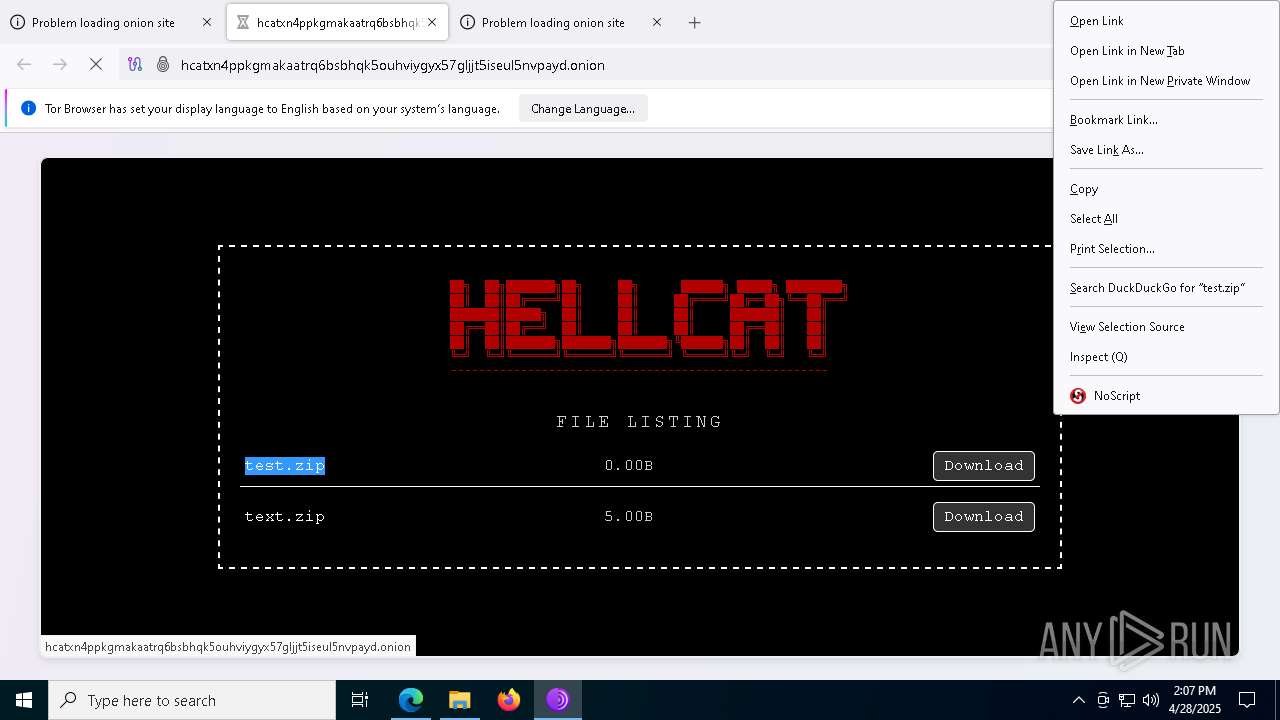Click the highlighted test.zip file name
1280x720 pixels.
click(x=285, y=466)
